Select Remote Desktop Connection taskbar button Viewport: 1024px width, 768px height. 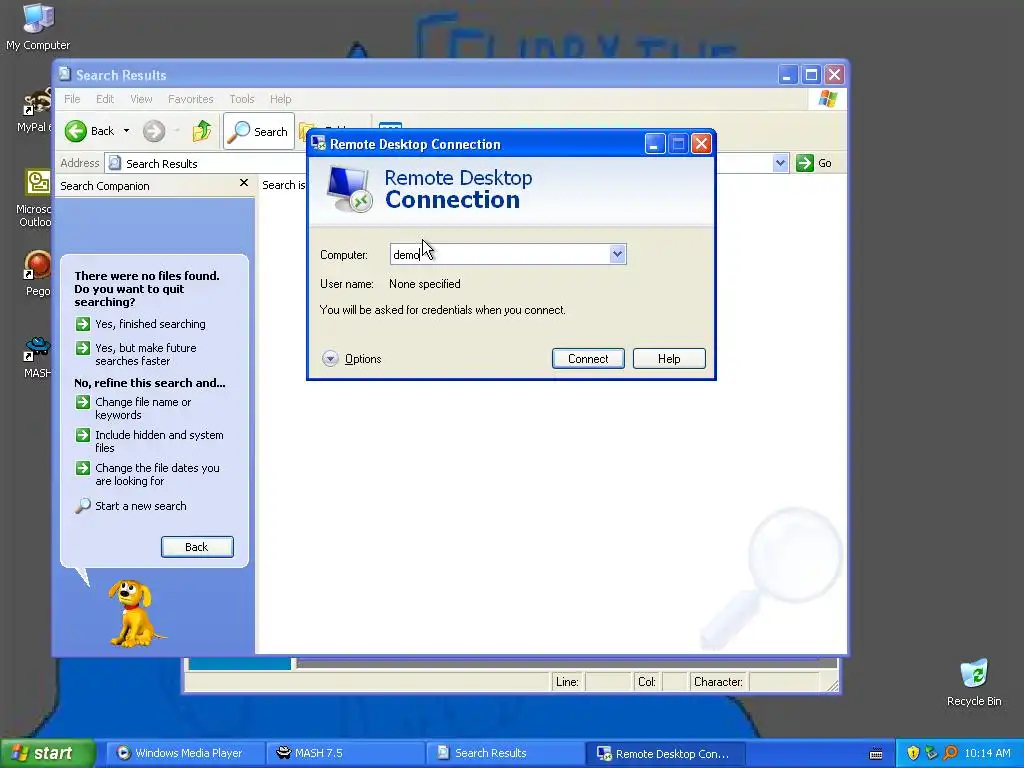pos(667,753)
